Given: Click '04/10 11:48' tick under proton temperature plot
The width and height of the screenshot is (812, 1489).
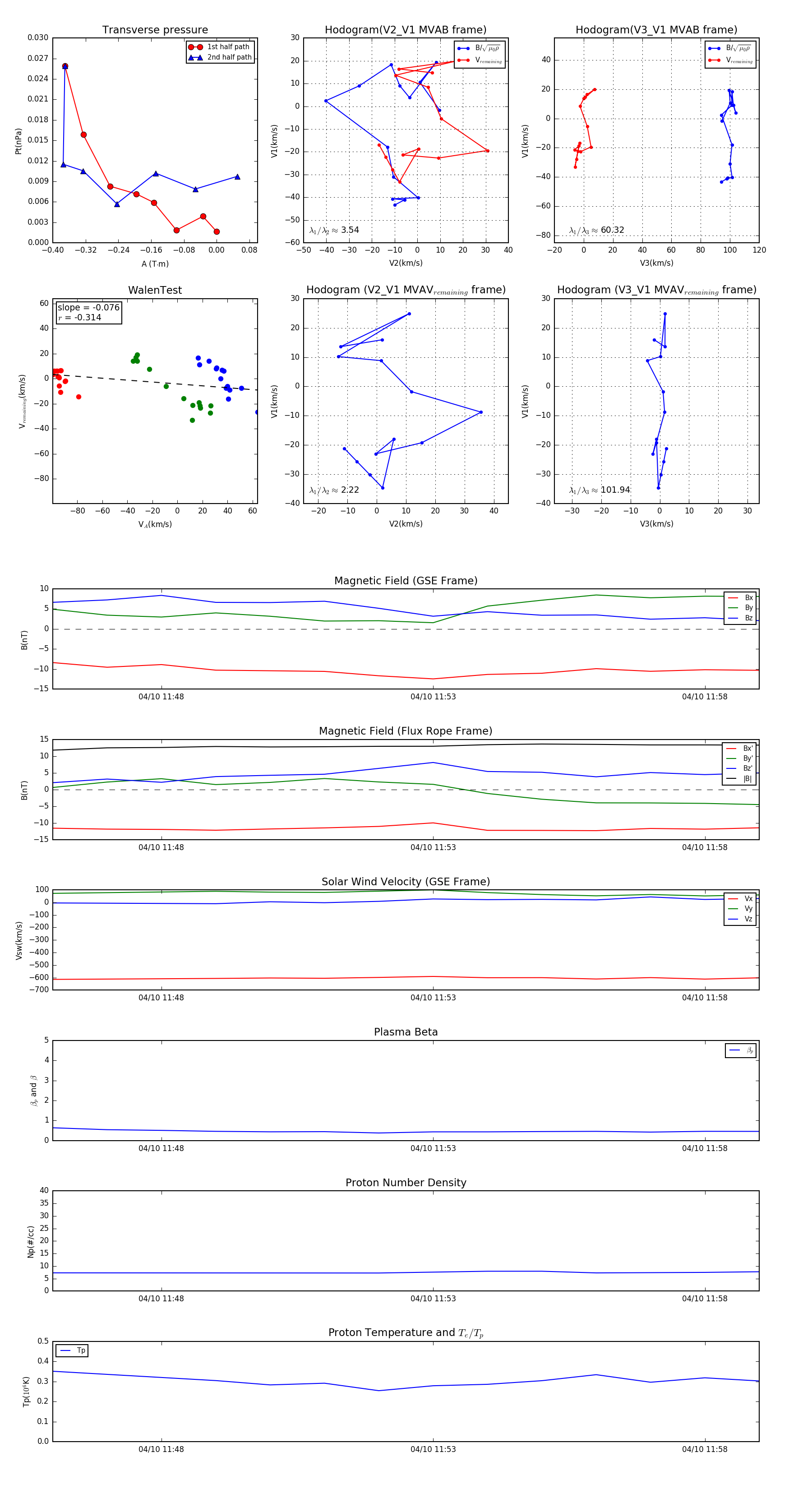Looking at the screenshot, I should click(x=161, y=1449).
